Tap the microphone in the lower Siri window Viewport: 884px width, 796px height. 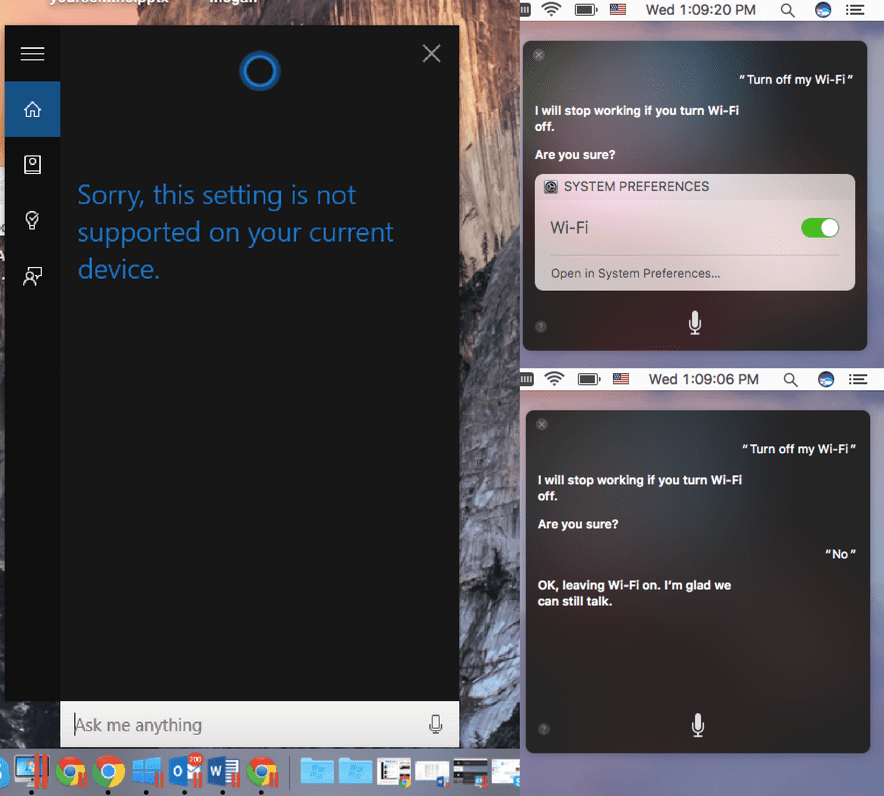pyautogui.click(x=697, y=725)
